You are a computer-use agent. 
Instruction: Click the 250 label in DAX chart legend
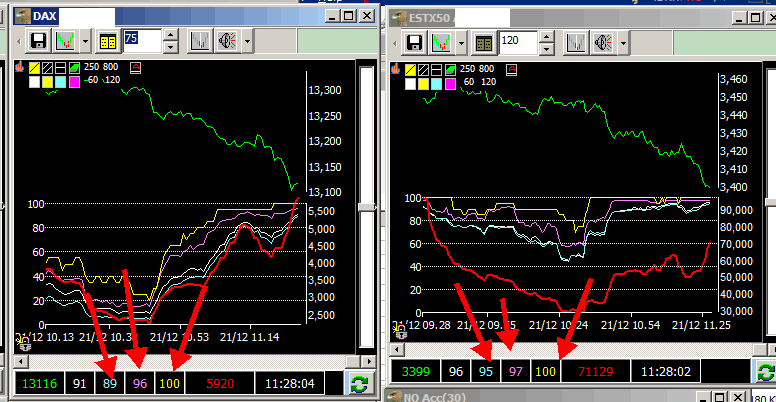click(x=92, y=67)
